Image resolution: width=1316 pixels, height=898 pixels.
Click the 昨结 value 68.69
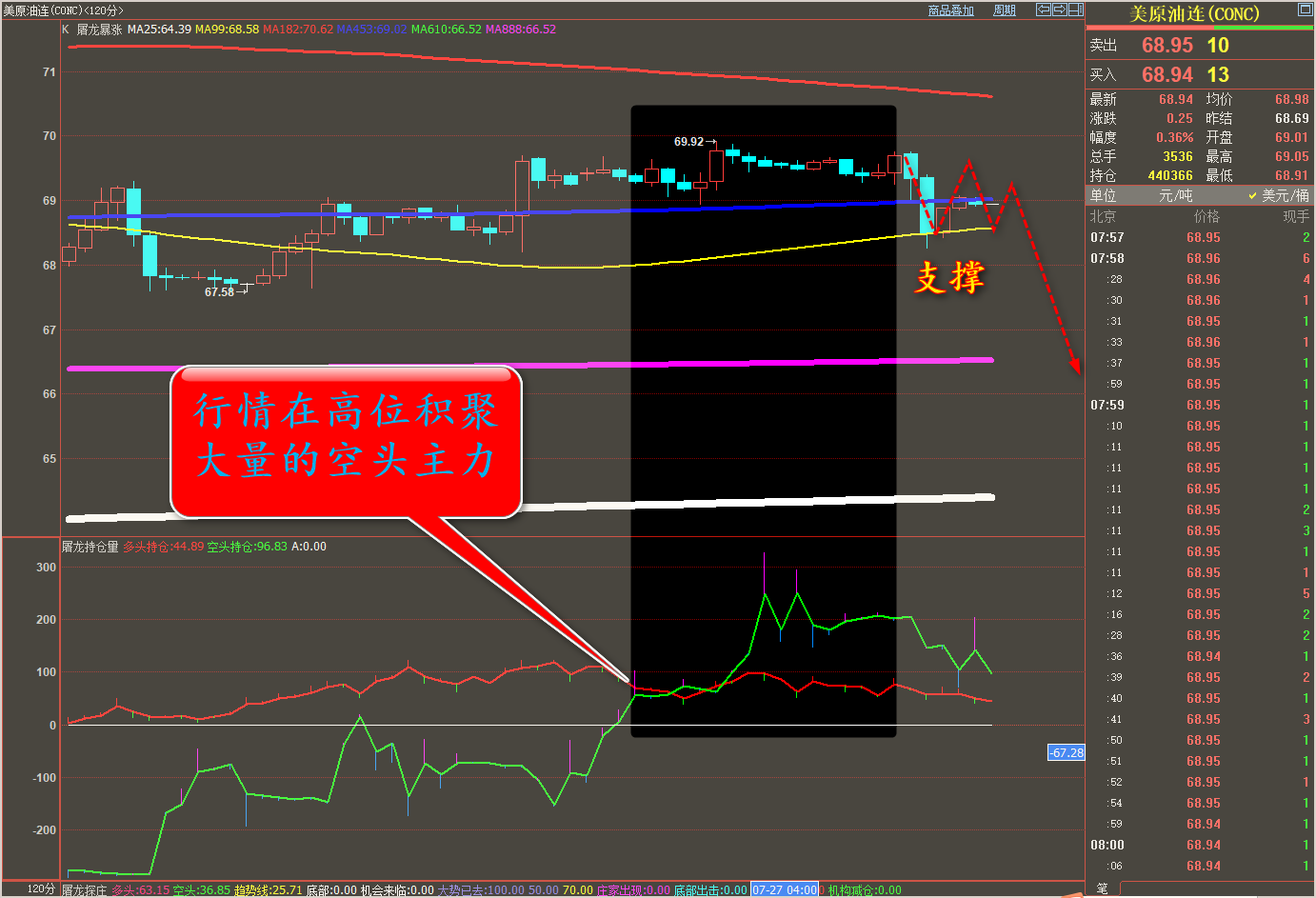point(1292,118)
